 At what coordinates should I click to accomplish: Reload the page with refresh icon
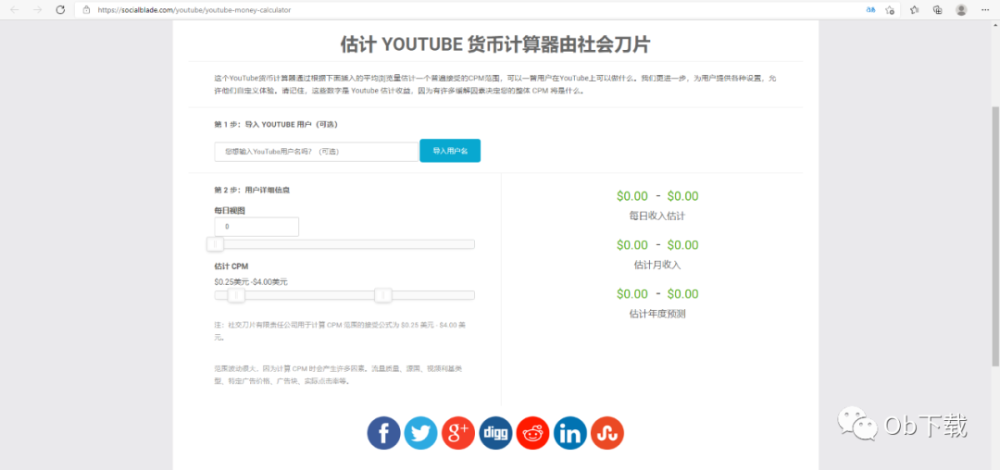[x=61, y=10]
